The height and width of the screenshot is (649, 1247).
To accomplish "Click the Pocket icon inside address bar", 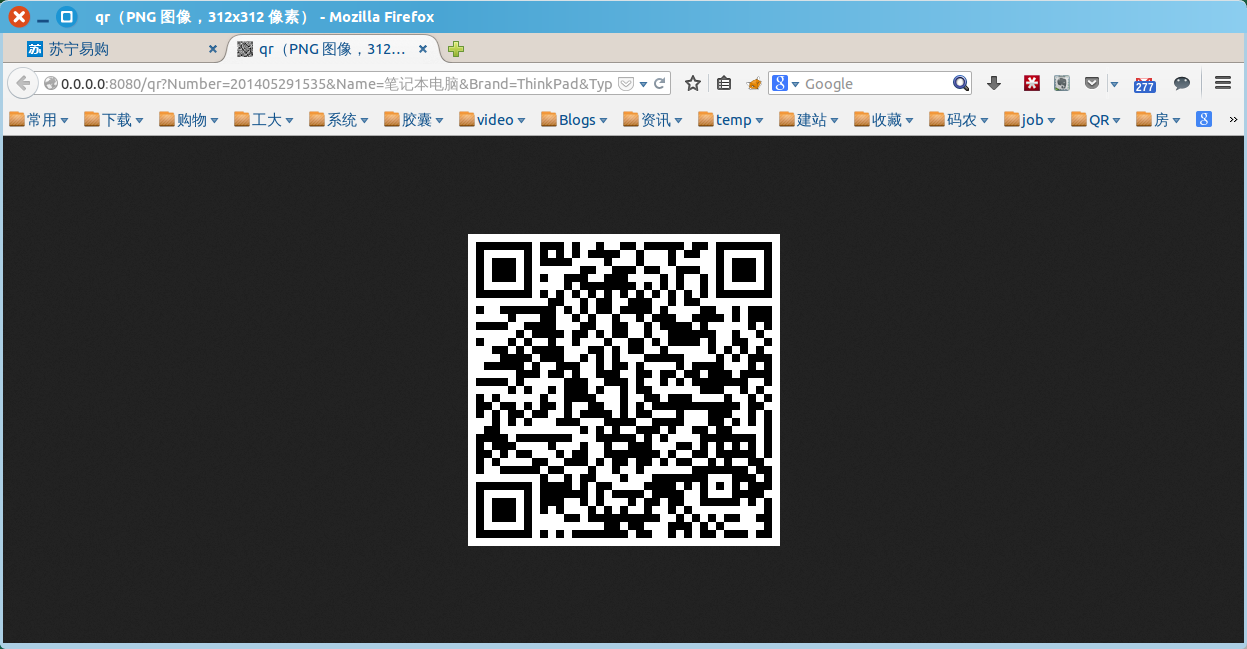I will click(626, 84).
